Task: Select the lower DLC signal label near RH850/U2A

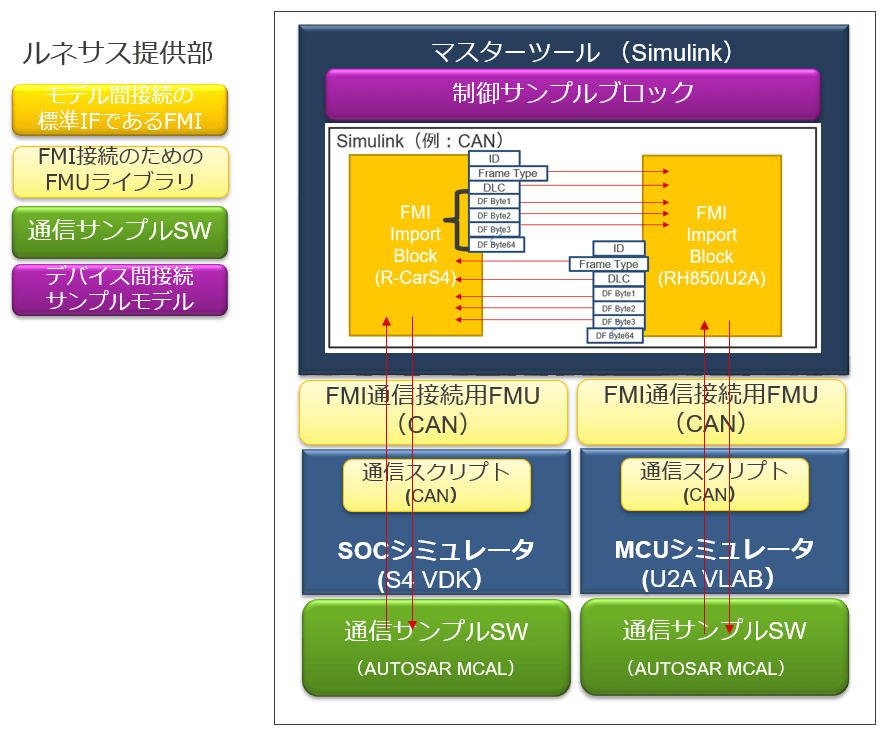Action: (x=618, y=279)
